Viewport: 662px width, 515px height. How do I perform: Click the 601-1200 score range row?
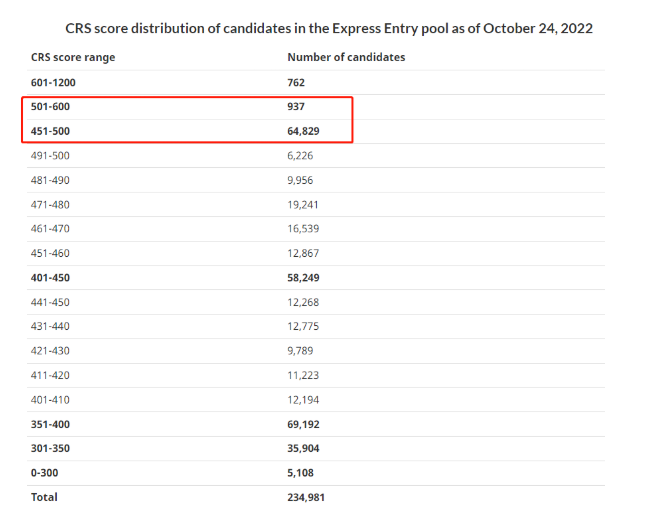click(x=316, y=82)
